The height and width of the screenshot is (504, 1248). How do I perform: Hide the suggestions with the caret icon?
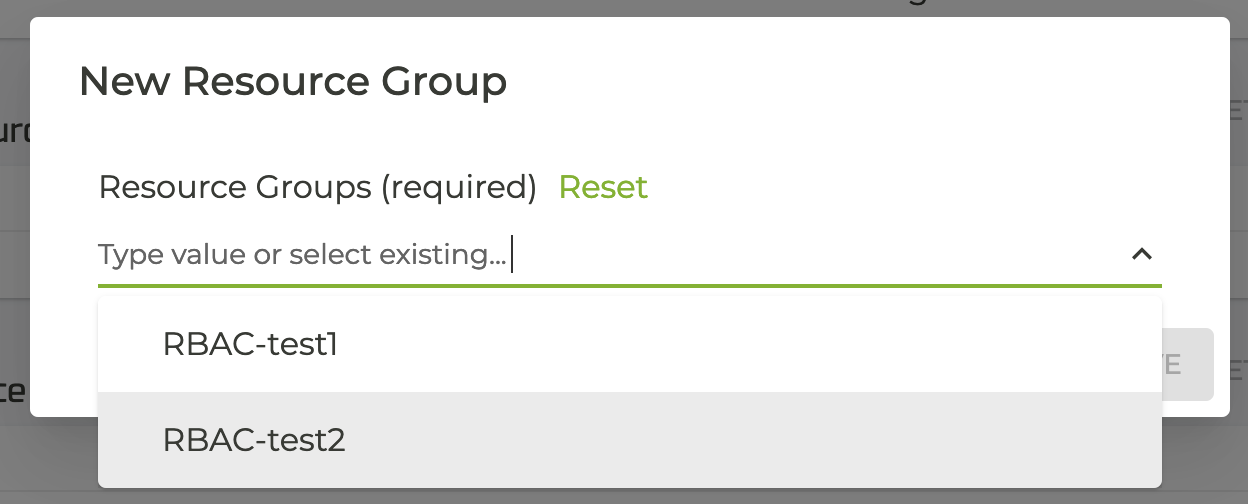tap(1141, 254)
